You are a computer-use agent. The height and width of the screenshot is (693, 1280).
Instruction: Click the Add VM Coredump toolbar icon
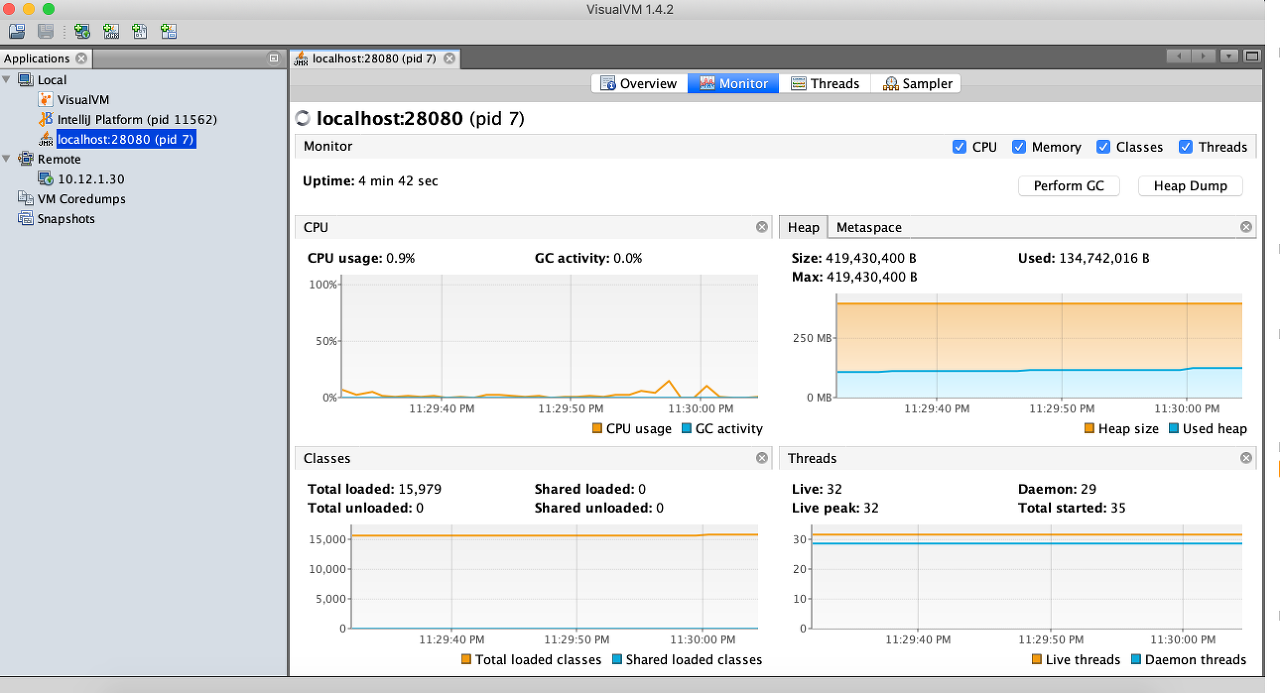(x=140, y=32)
